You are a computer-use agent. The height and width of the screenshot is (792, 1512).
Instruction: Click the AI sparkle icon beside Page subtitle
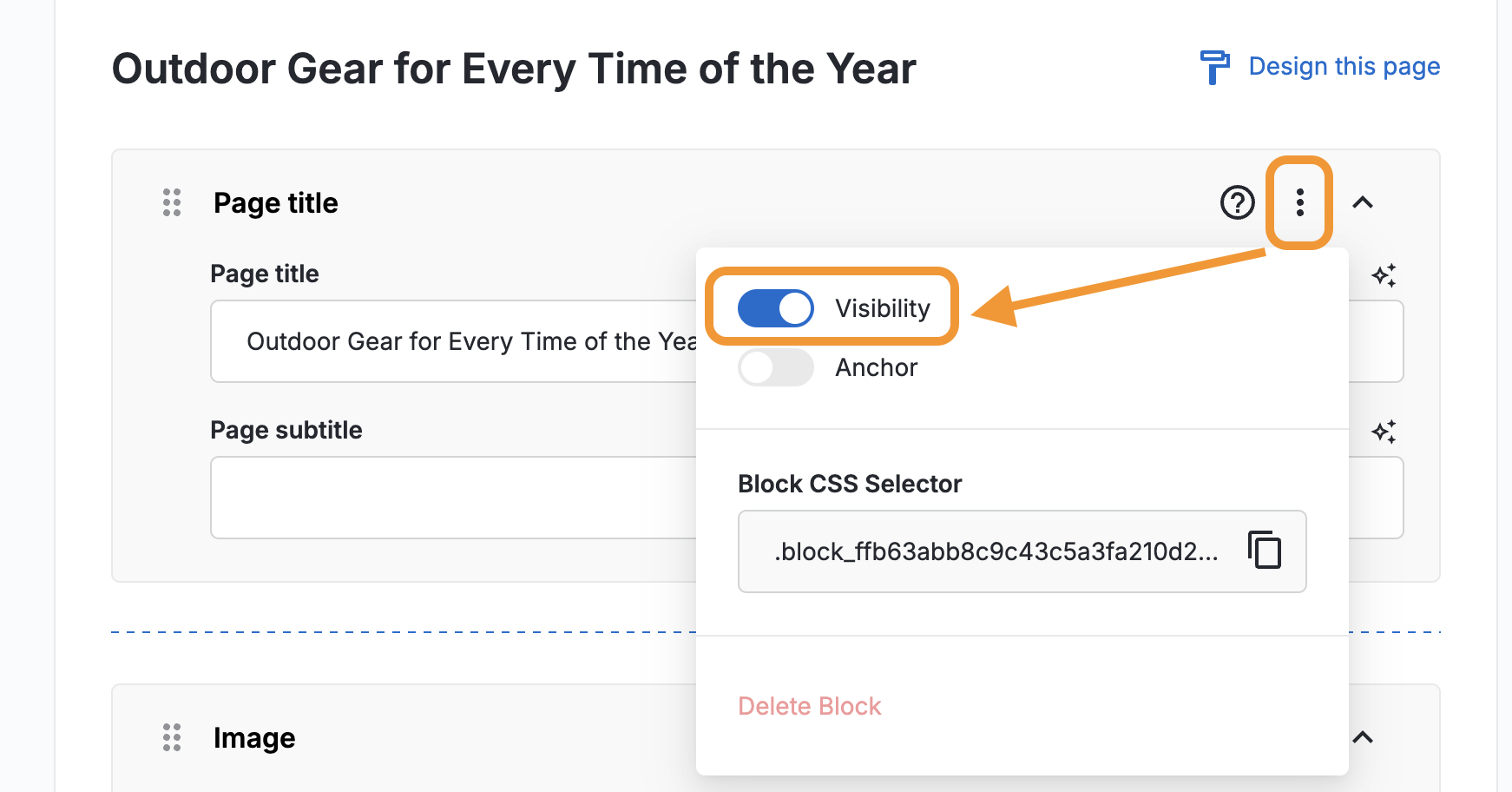tap(1384, 432)
